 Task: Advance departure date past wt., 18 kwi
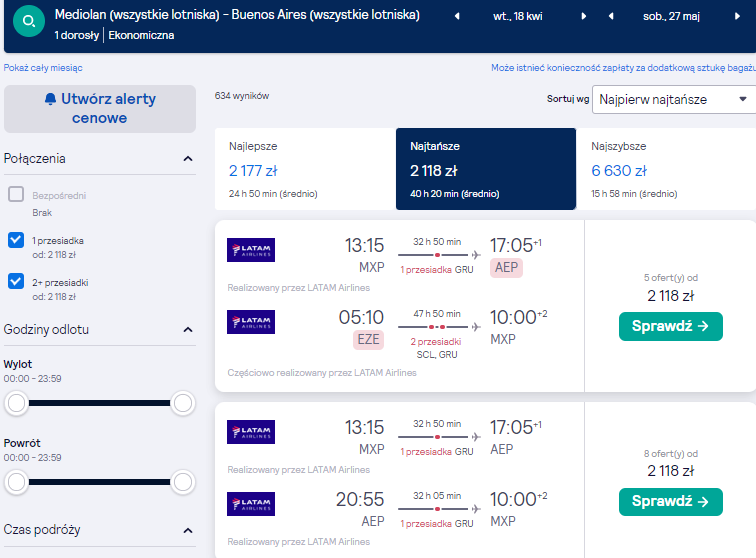[583, 16]
